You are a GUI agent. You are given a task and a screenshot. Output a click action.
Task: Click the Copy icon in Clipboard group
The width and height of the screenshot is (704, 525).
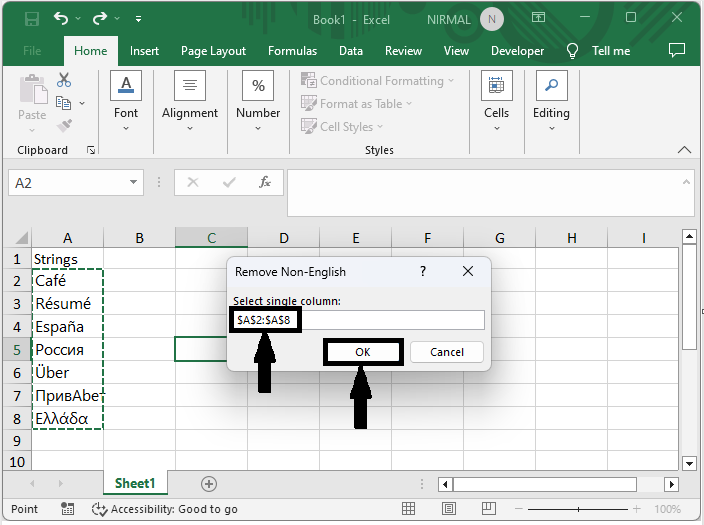coord(64,103)
